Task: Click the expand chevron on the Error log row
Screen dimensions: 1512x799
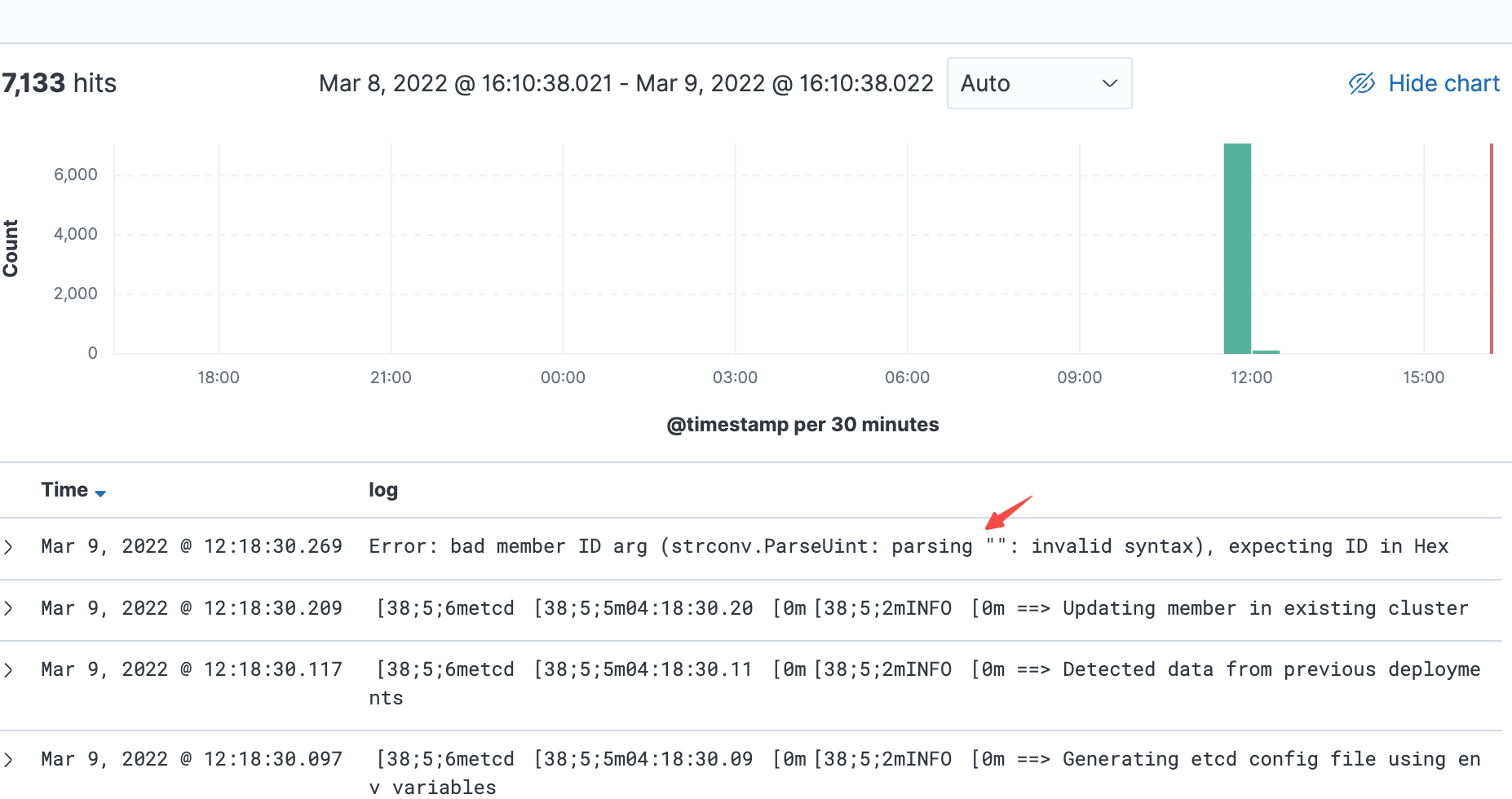Action: click(9, 547)
